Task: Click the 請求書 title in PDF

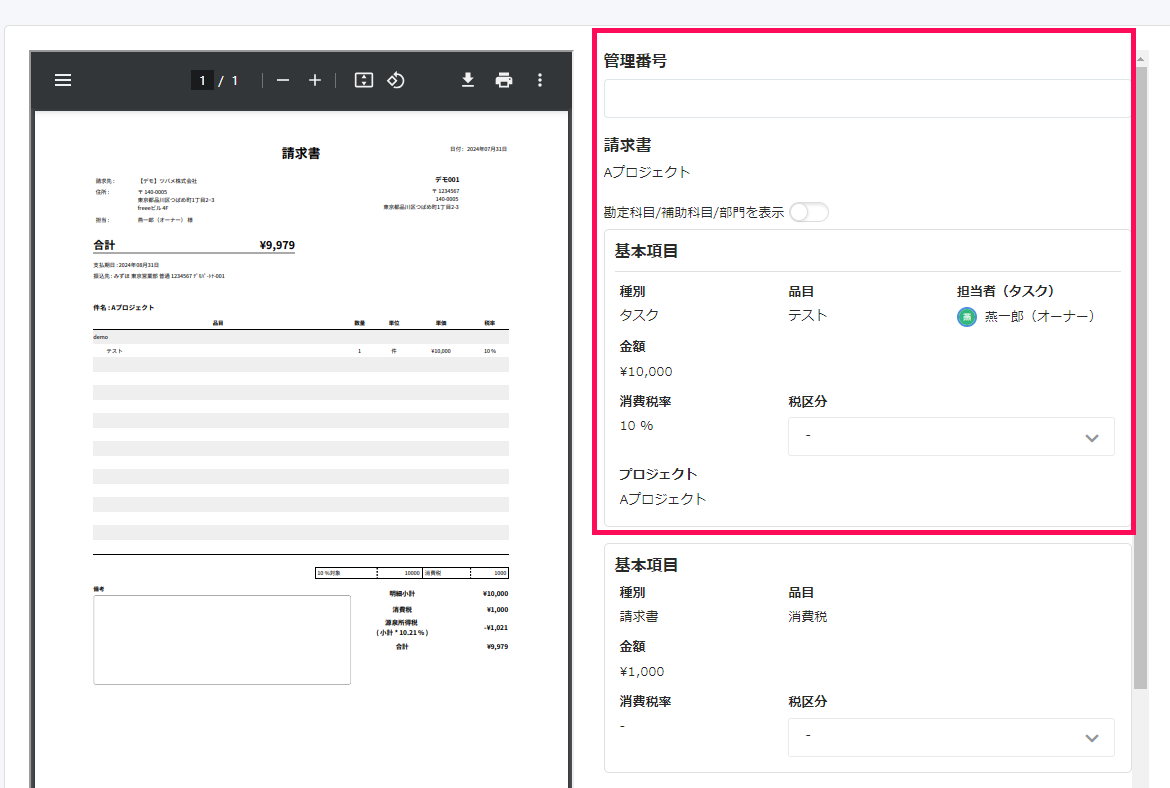Action: 301,153
